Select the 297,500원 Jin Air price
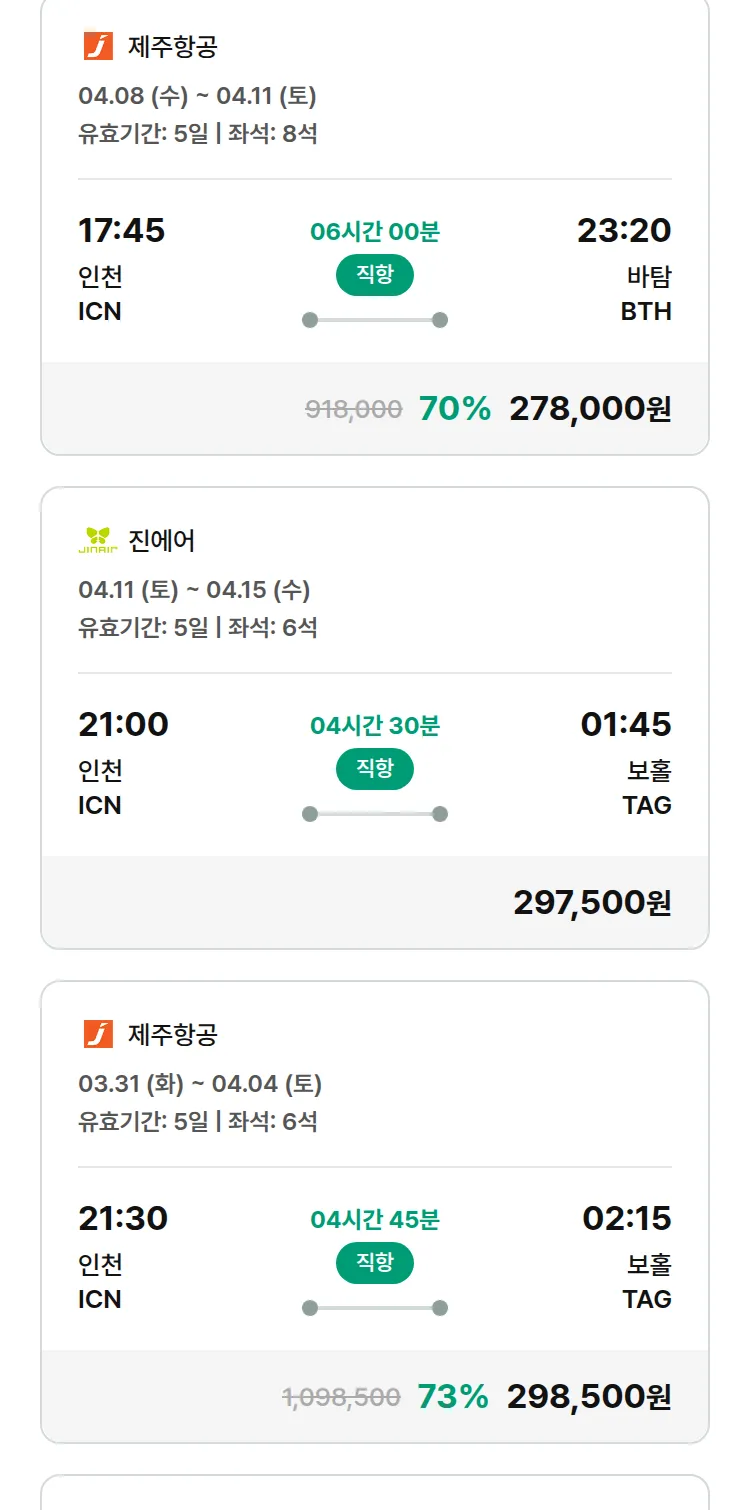Viewport: 750px width, 1510px height. pos(592,902)
